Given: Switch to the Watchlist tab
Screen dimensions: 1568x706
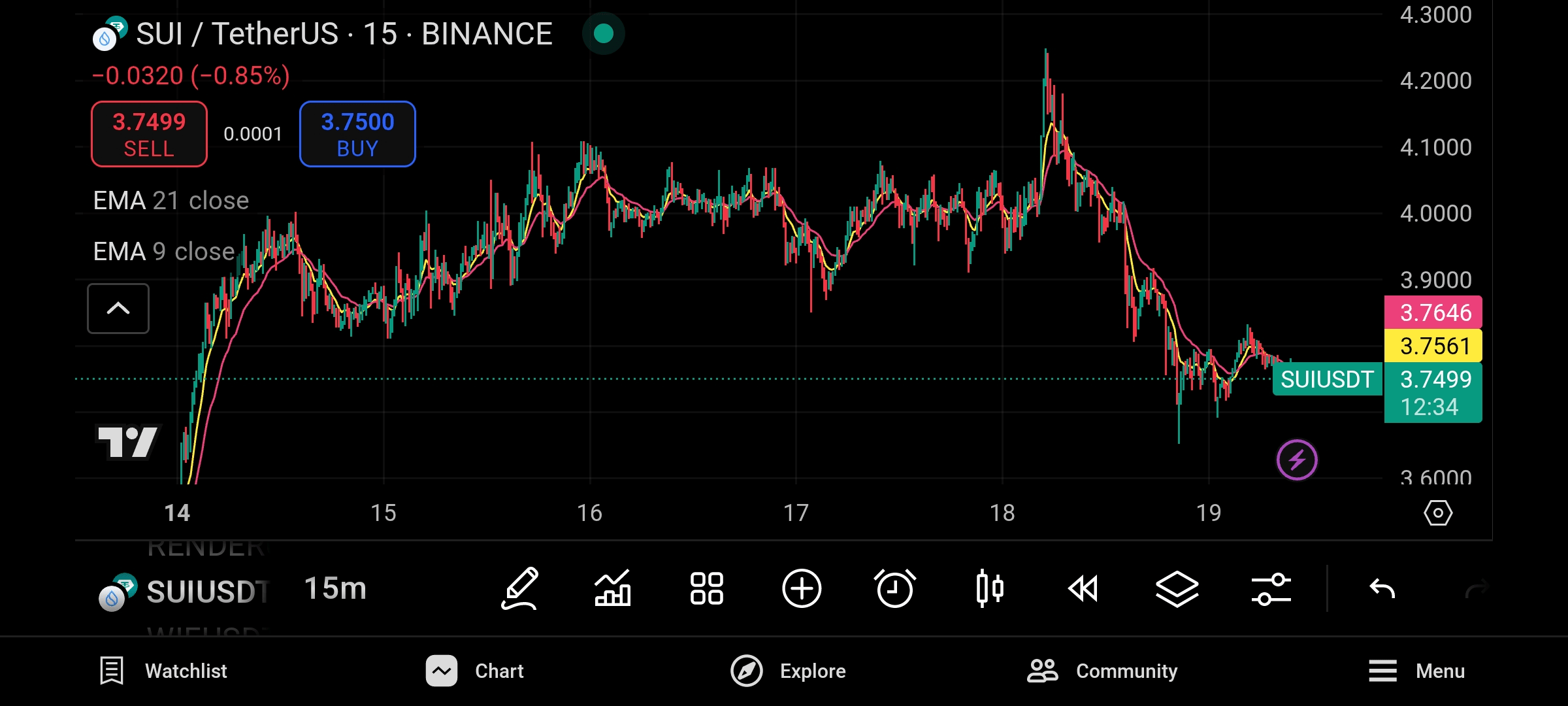Looking at the screenshot, I should (163, 671).
